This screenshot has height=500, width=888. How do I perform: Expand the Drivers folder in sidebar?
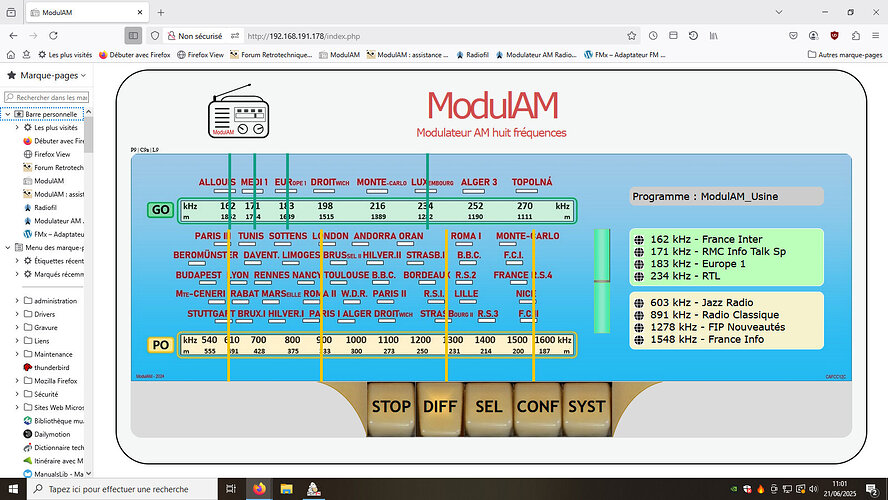coord(17,314)
